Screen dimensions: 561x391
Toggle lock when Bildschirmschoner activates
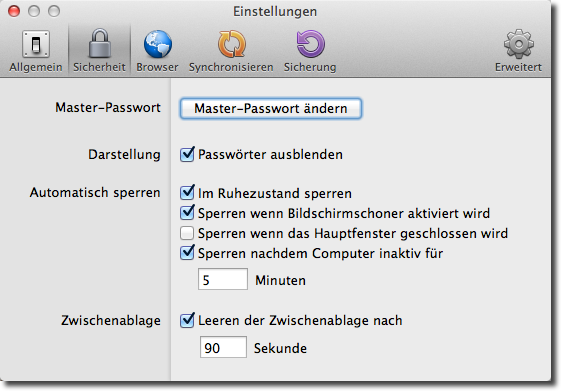(x=187, y=213)
